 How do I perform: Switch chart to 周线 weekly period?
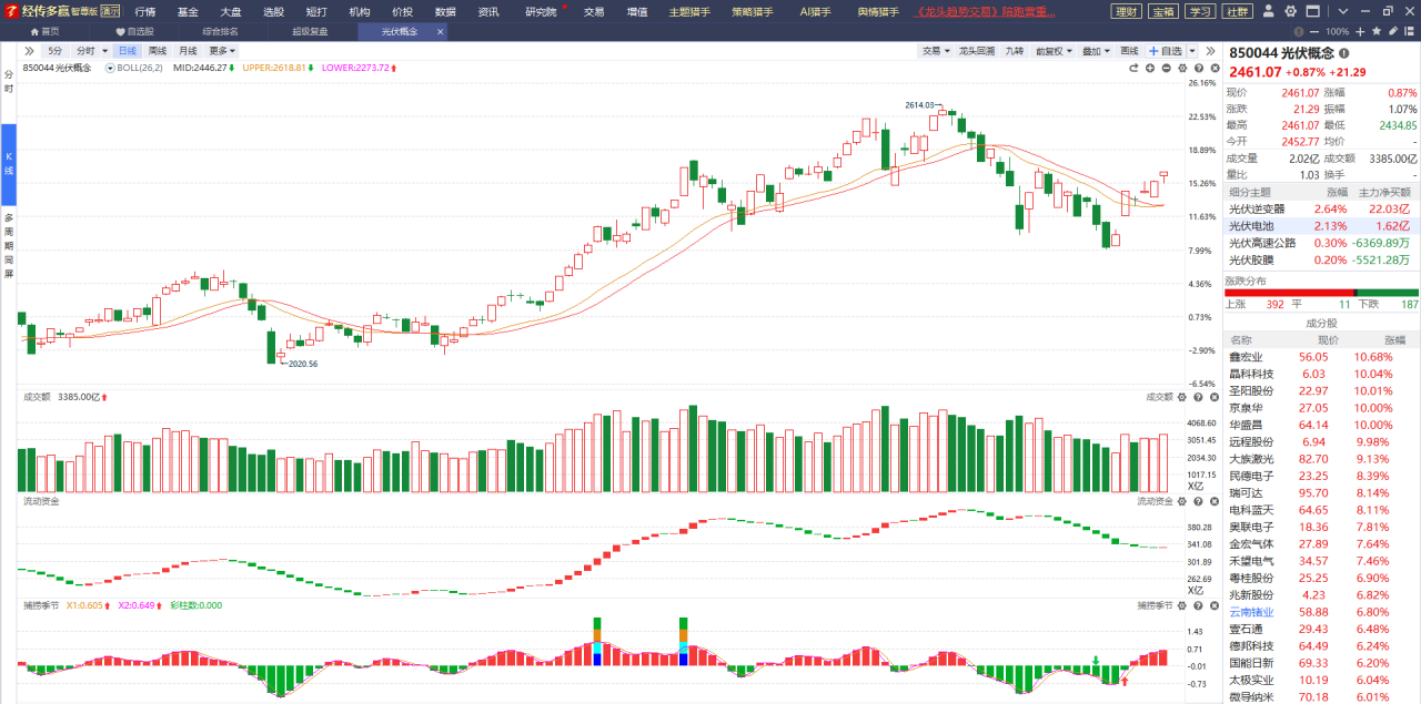[158, 51]
